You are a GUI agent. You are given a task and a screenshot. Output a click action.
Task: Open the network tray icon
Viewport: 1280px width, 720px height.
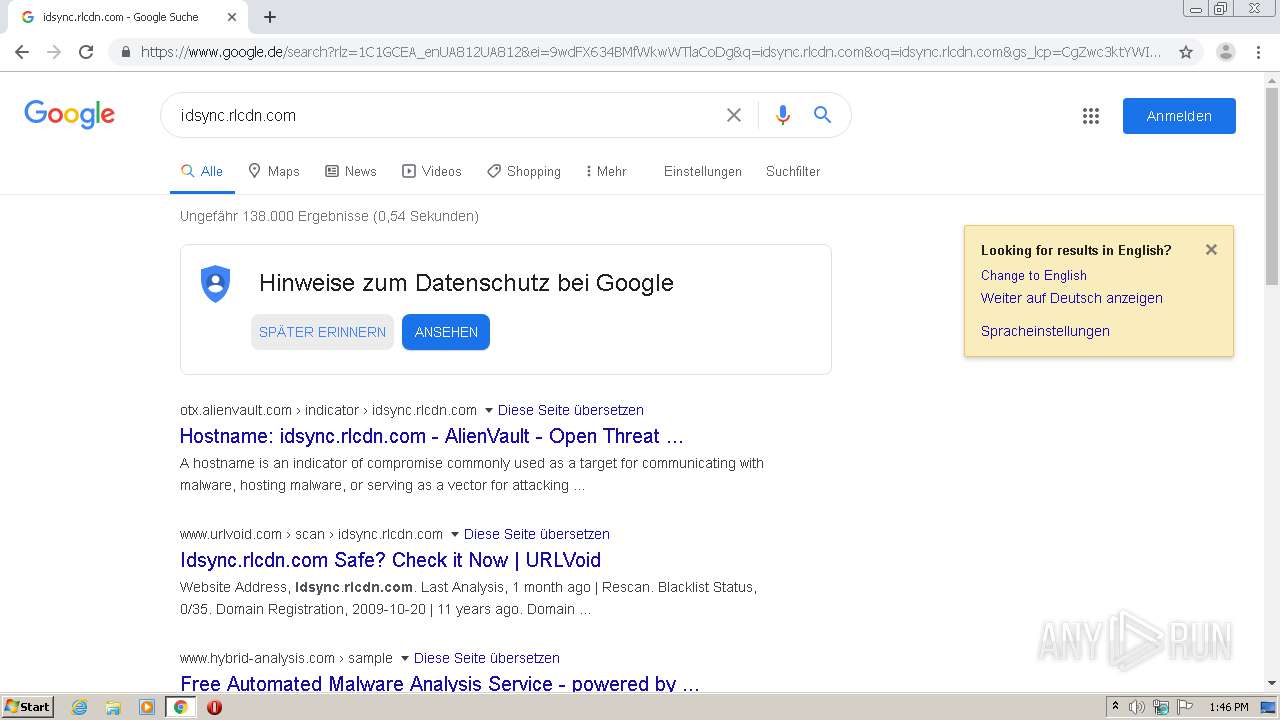click(x=1161, y=707)
